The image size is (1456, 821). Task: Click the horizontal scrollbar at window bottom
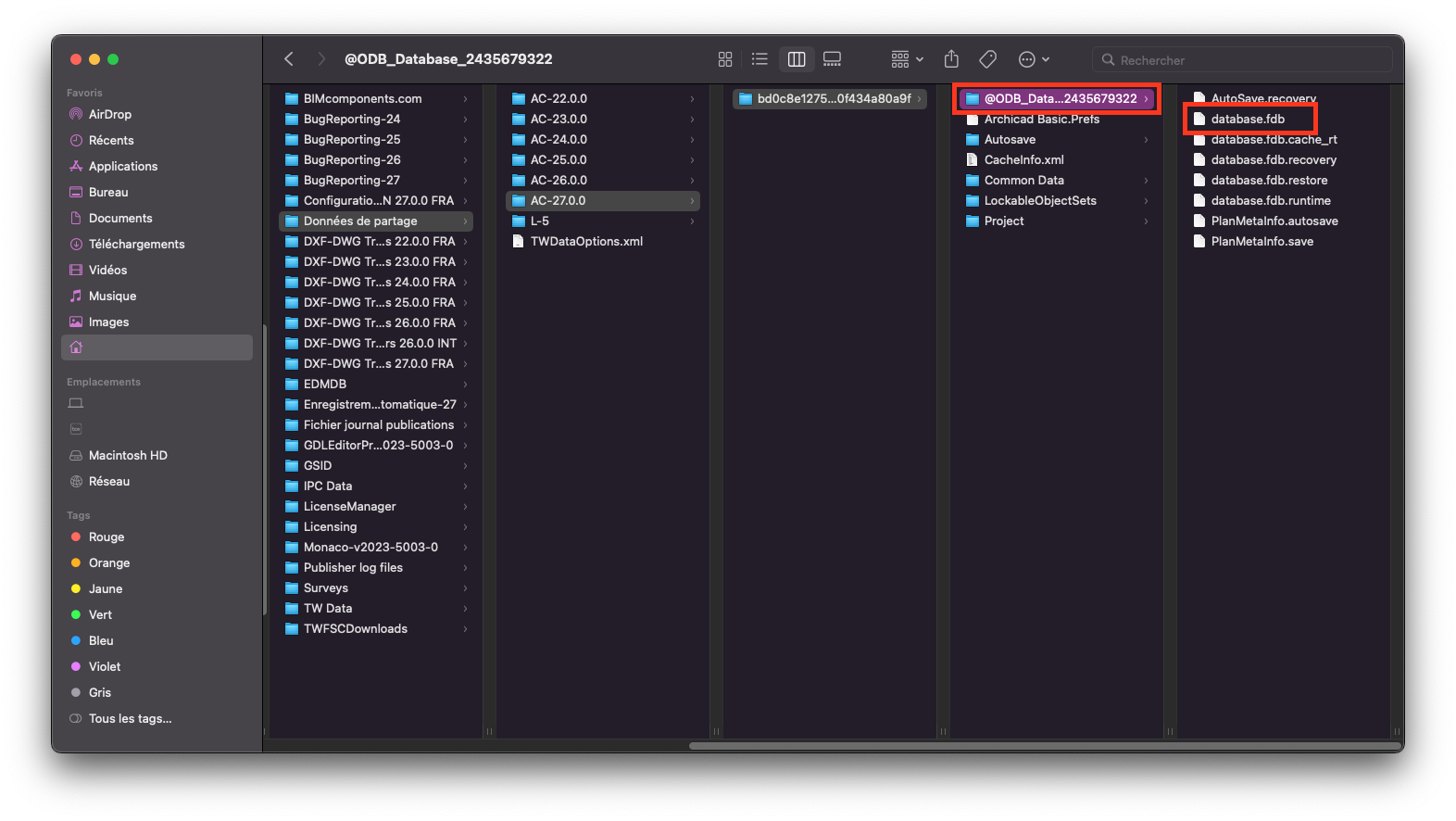click(1046, 746)
